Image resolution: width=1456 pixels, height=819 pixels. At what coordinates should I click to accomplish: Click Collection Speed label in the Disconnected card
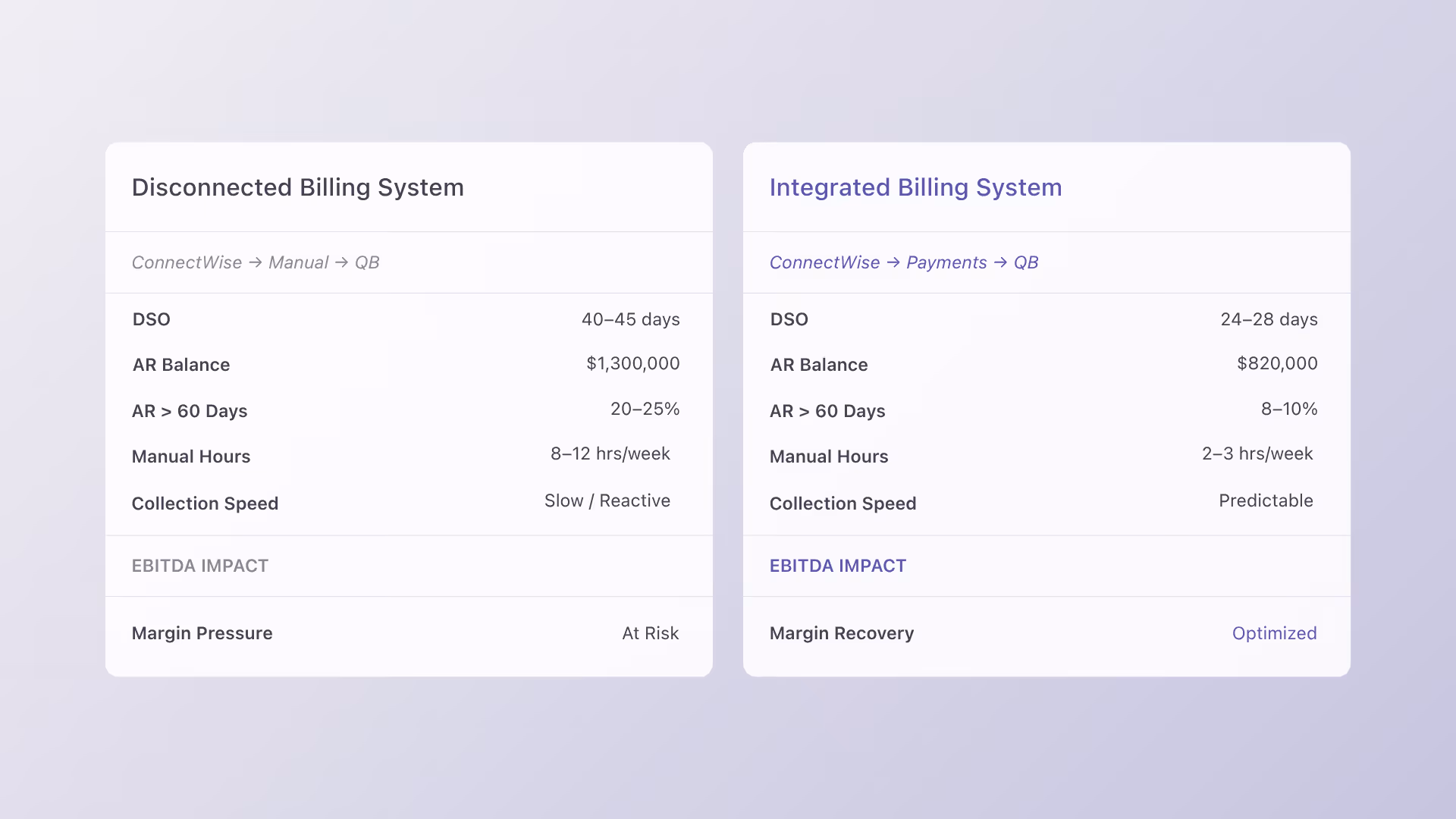(206, 504)
